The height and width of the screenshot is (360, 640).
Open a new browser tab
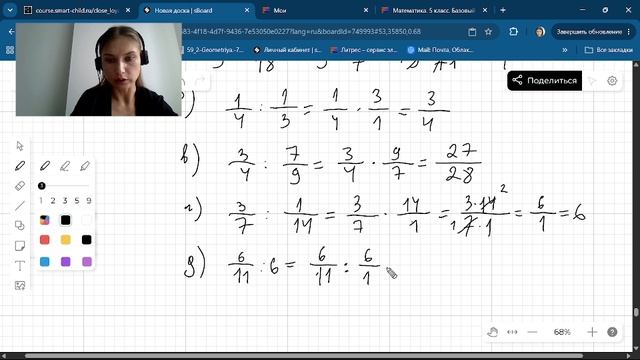(503, 10)
